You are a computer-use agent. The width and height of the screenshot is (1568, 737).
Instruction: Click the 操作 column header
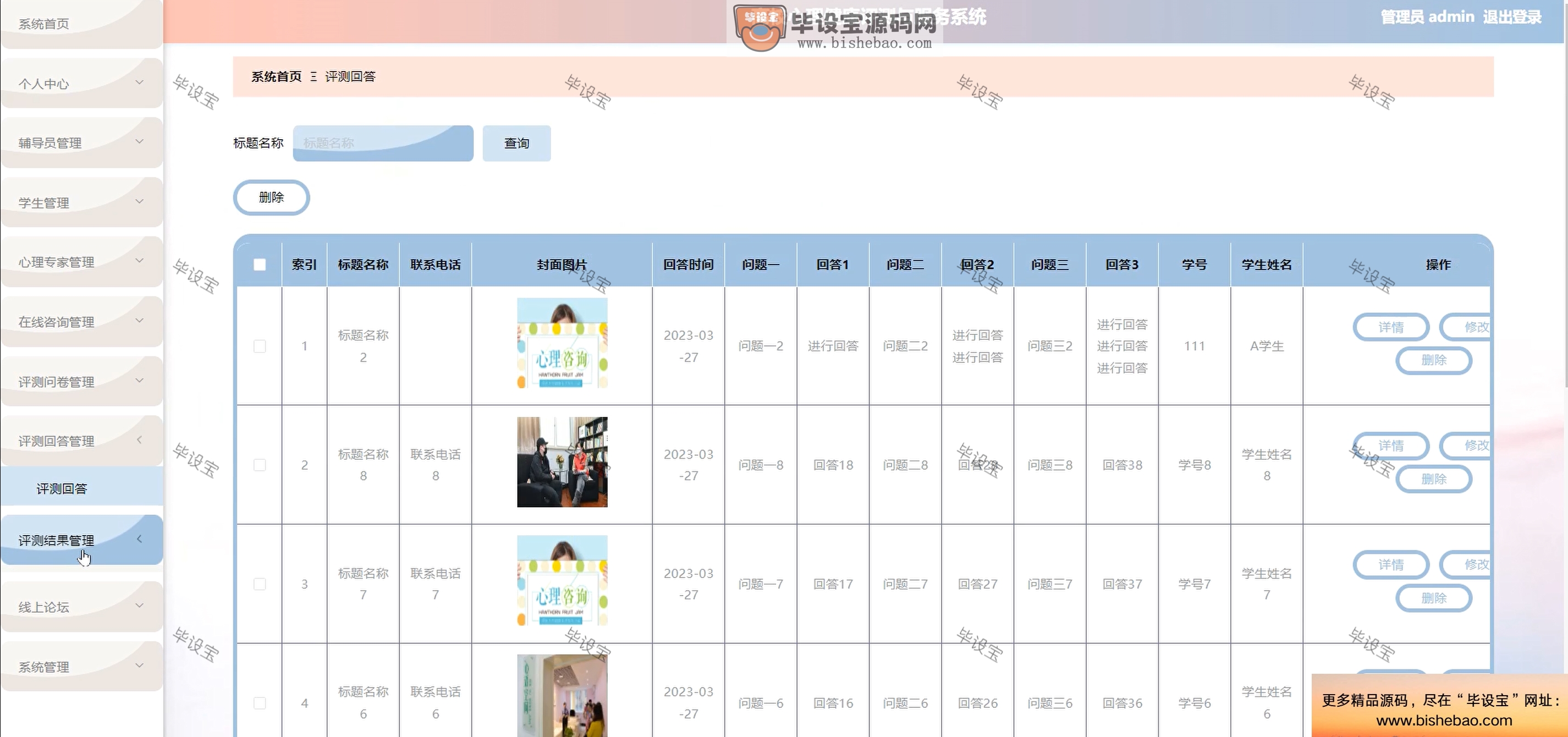click(x=1438, y=265)
